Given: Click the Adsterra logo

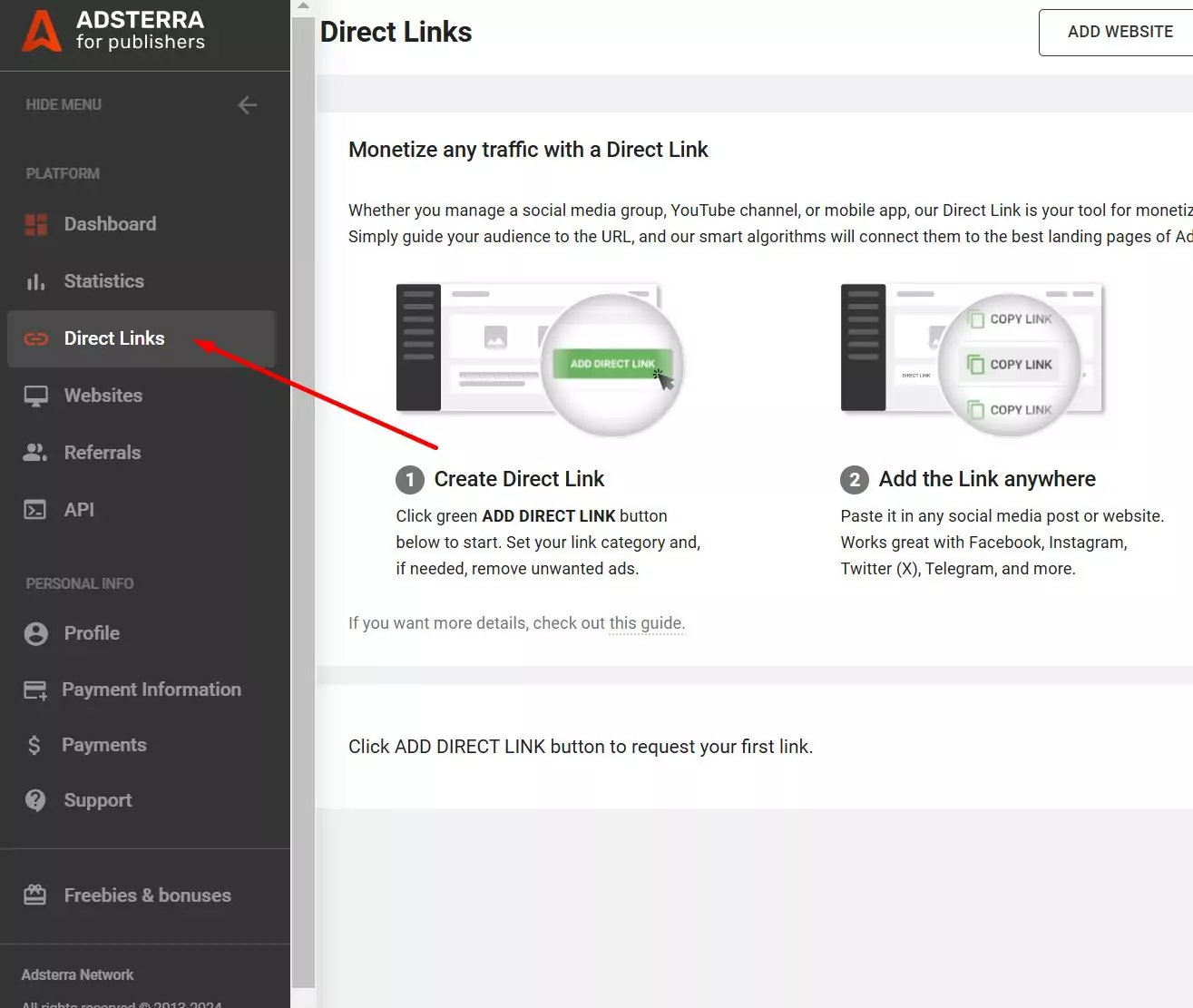Looking at the screenshot, I should [x=111, y=34].
